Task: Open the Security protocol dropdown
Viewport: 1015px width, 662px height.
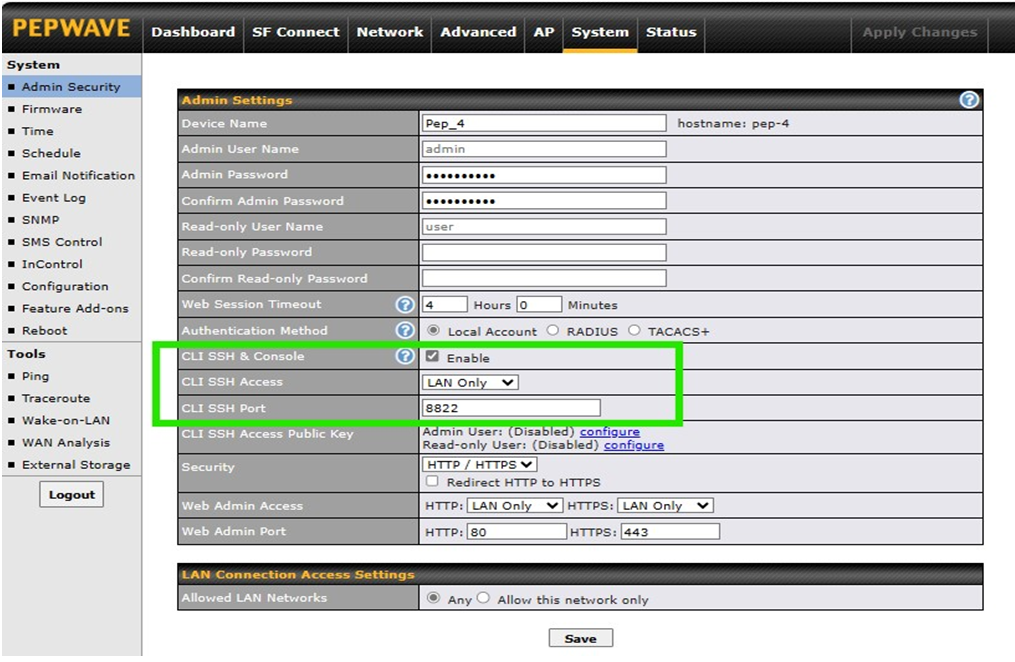Action: 480,464
